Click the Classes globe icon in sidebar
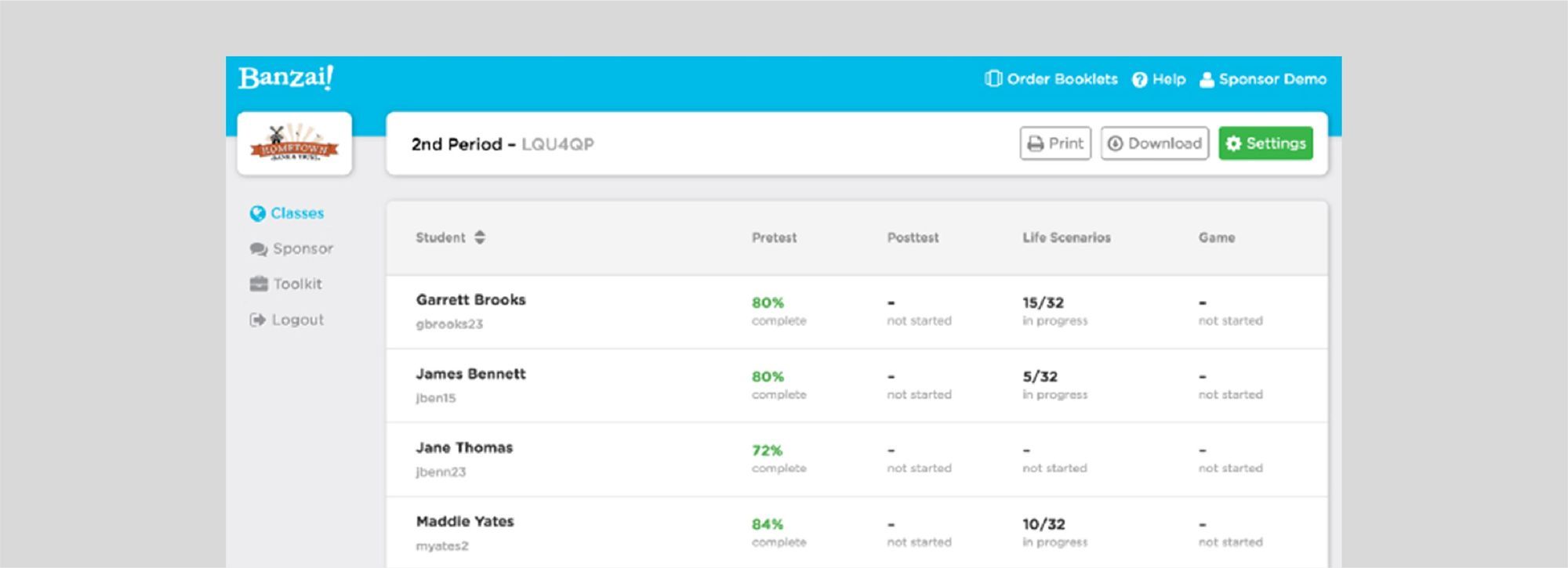The width and height of the screenshot is (1568, 568). click(257, 213)
